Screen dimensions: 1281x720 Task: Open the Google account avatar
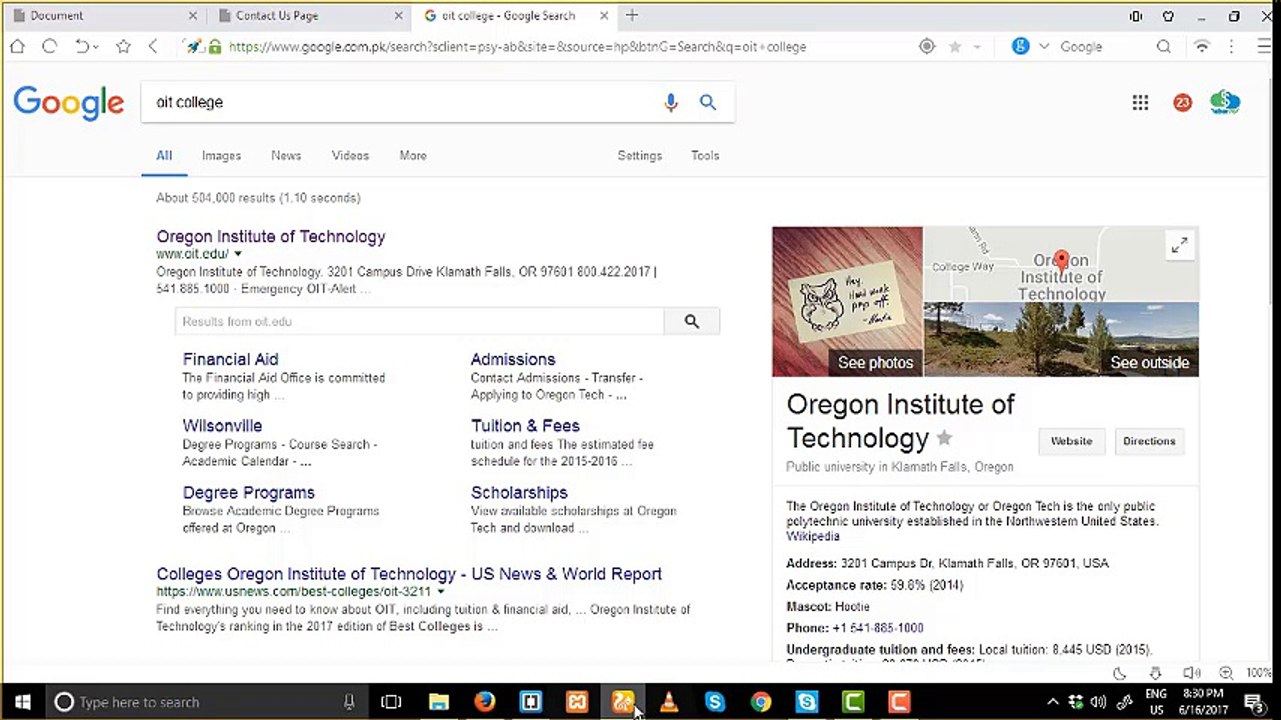[x=1225, y=102]
